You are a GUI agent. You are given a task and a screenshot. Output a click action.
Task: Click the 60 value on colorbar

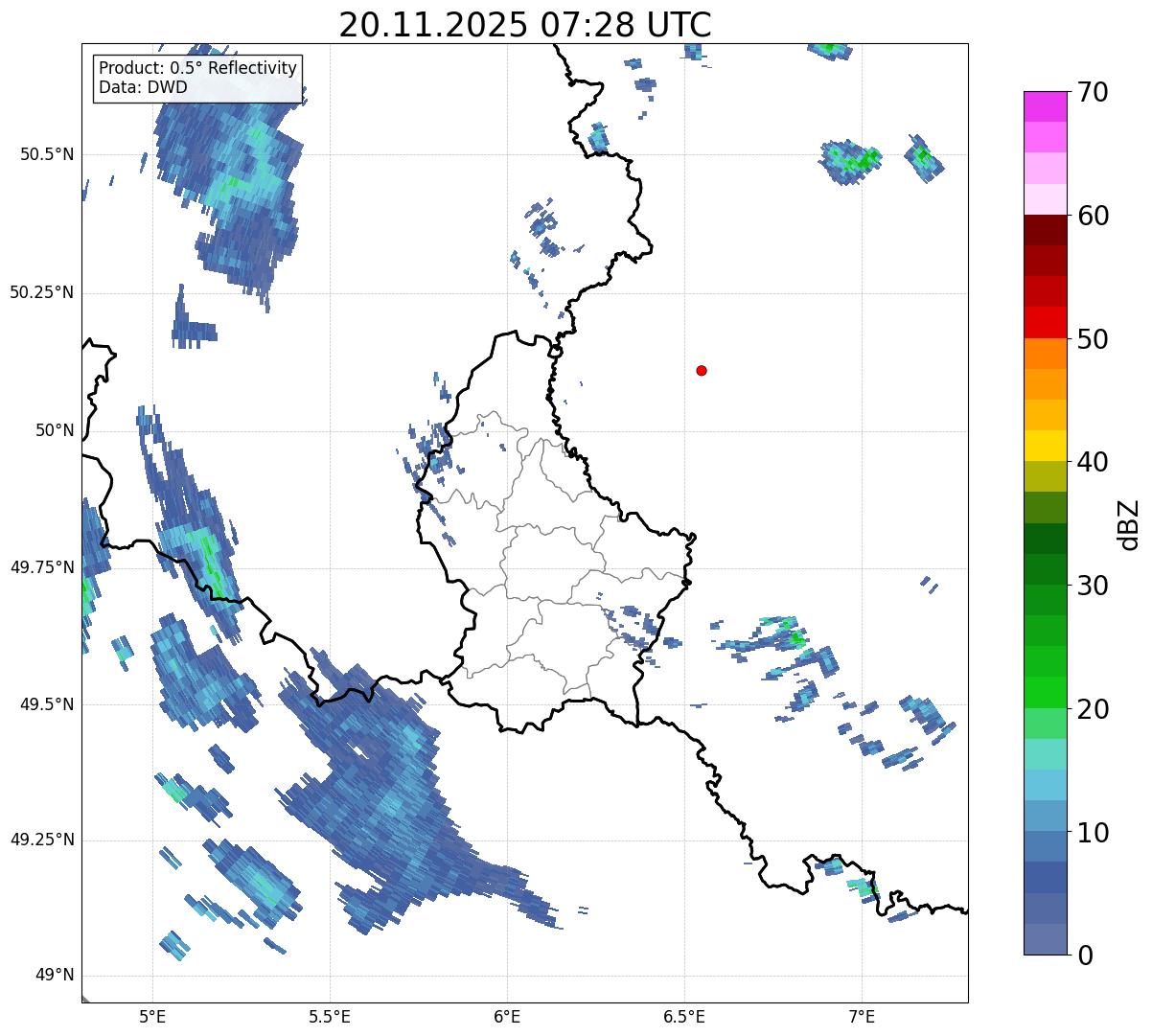click(1092, 216)
